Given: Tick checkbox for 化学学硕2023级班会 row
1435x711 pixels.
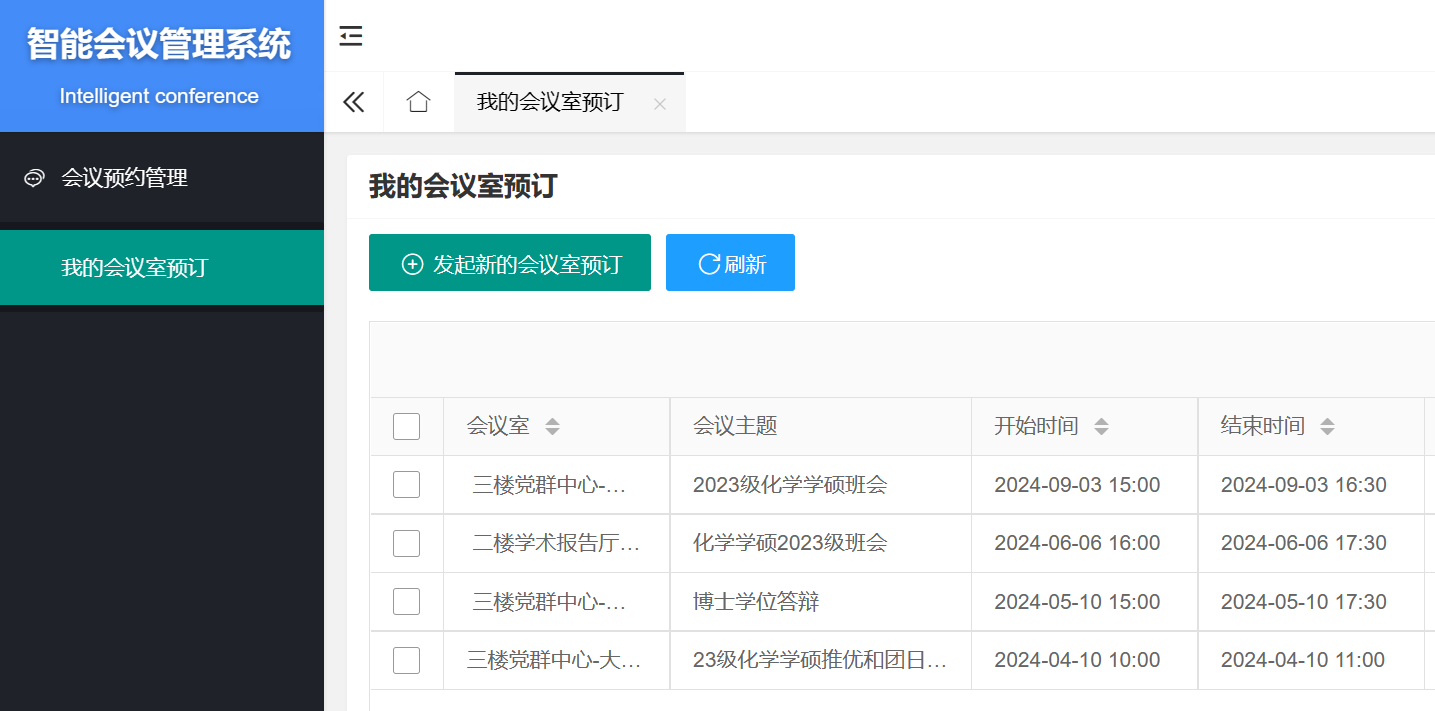Looking at the screenshot, I should [x=406, y=544].
